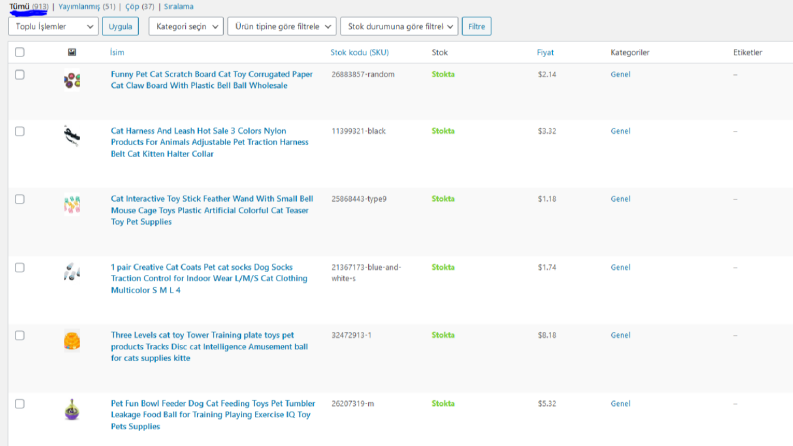Click Stokta status in the 26883857-random row

tap(443, 74)
